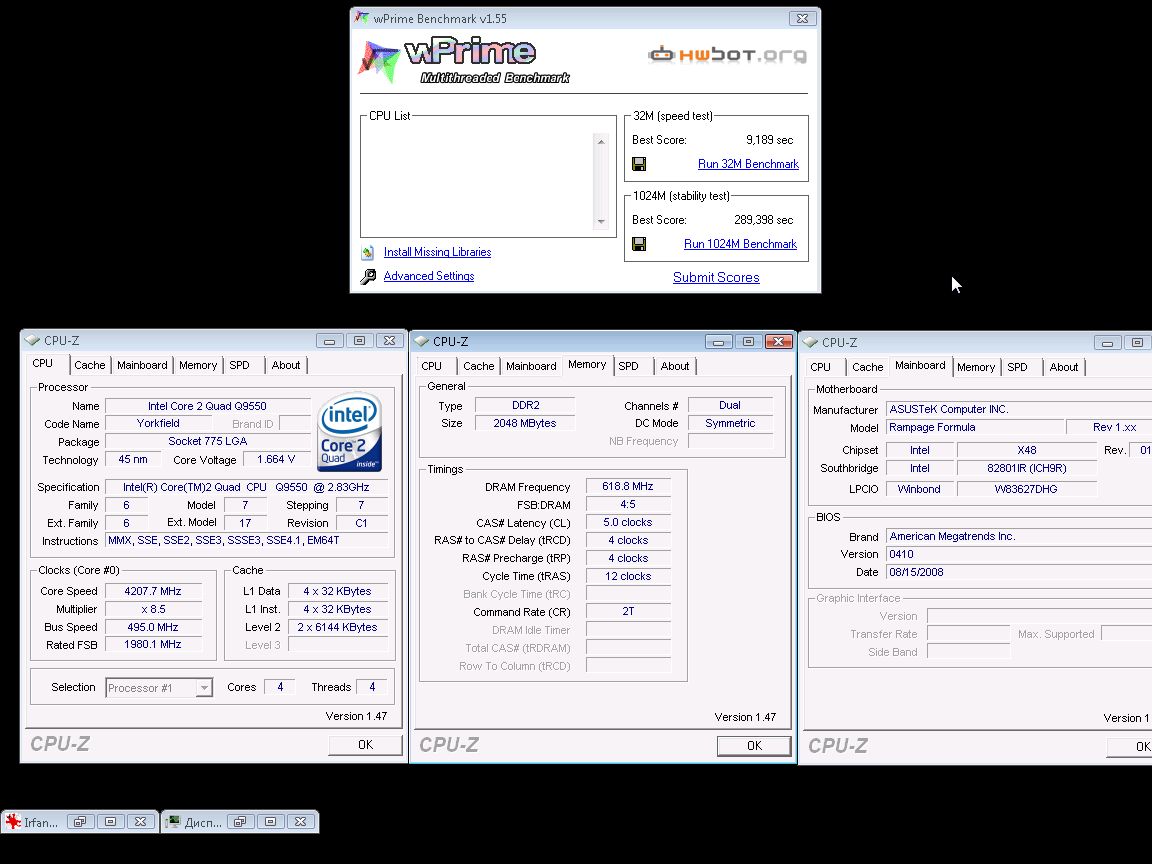Click the Intel Core 2 Quad Q9550 name field

pyautogui.click(x=207, y=406)
